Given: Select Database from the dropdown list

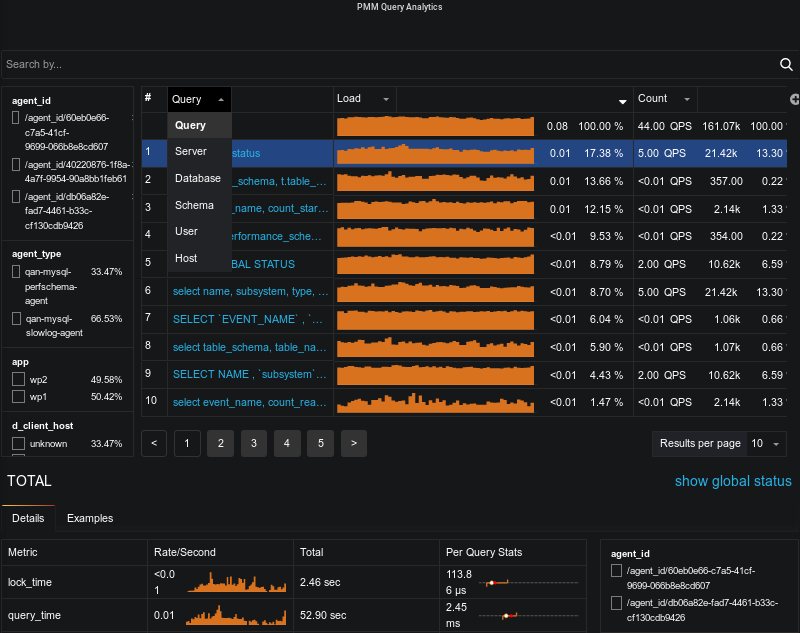Looking at the screenshot, I should pos(198,178).
